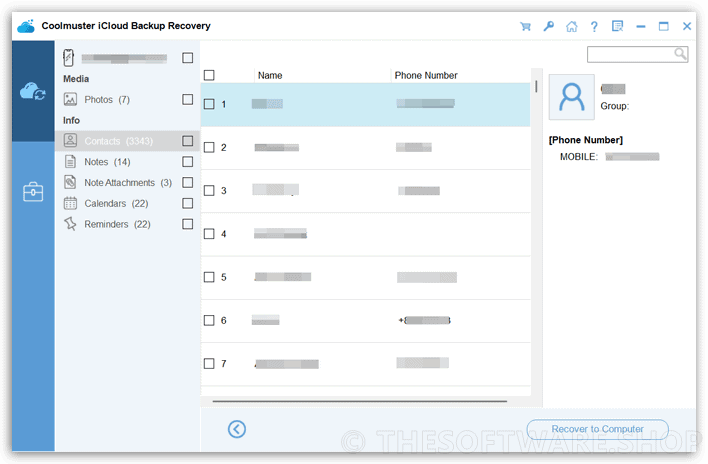Tick the Notes checkbox

(x=187, y=162)
